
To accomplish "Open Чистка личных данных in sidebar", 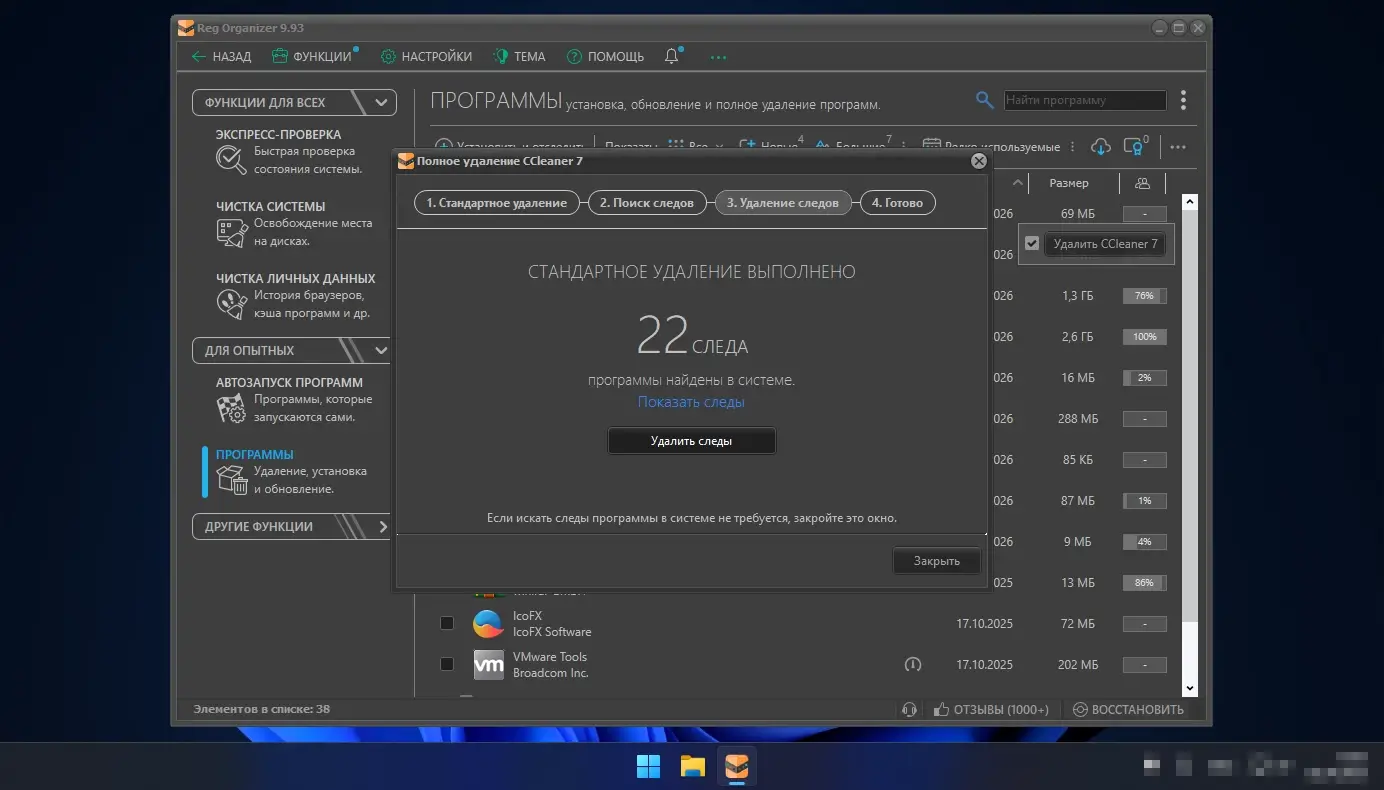I will pos(296,295).
